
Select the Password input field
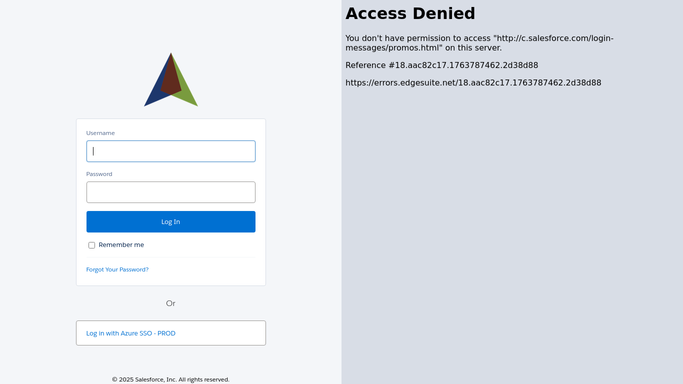171,192
